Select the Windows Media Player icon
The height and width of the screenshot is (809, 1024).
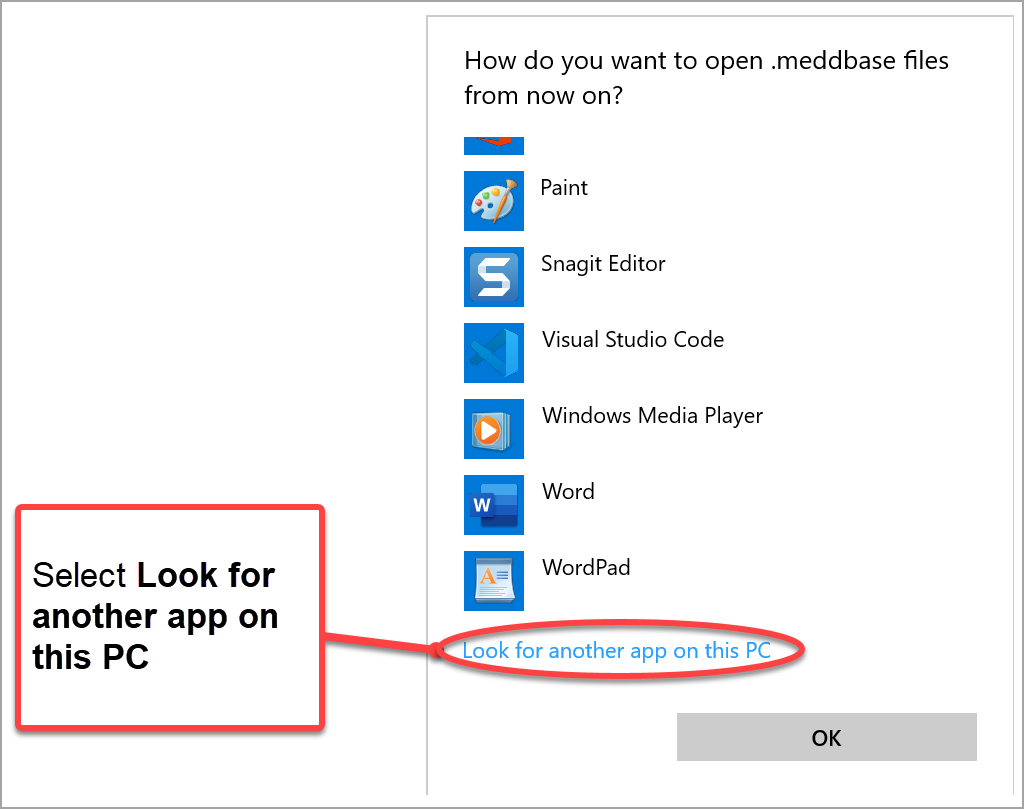(494, 429)
